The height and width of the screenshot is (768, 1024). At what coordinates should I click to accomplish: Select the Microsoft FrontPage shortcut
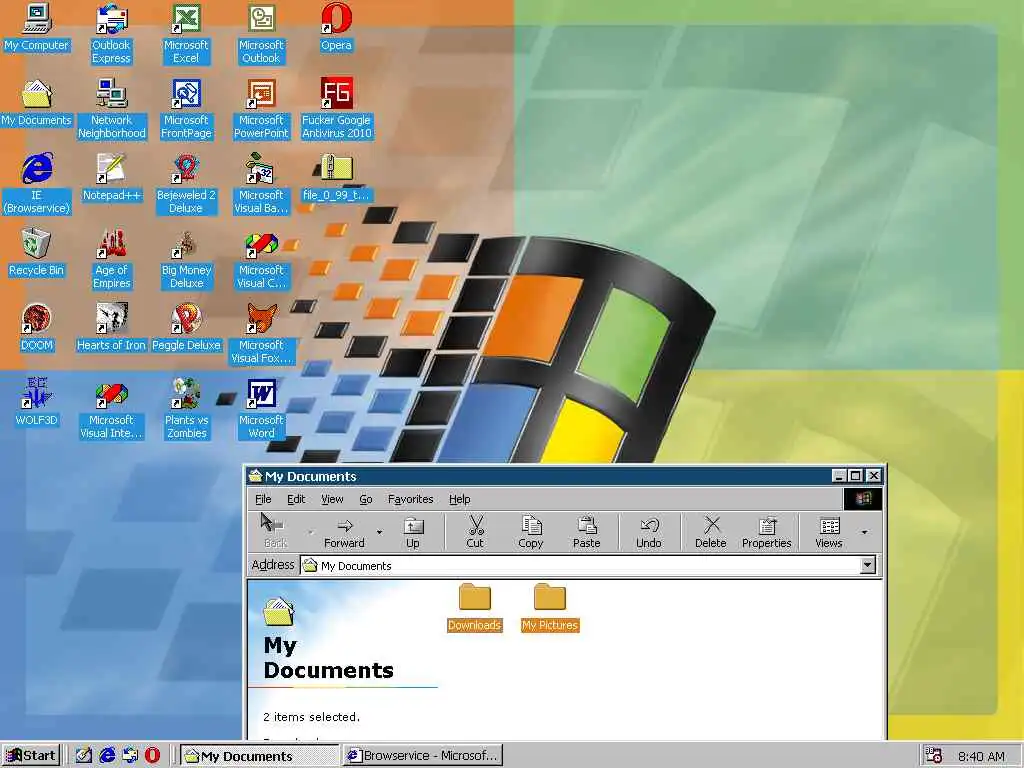[186, 109]
